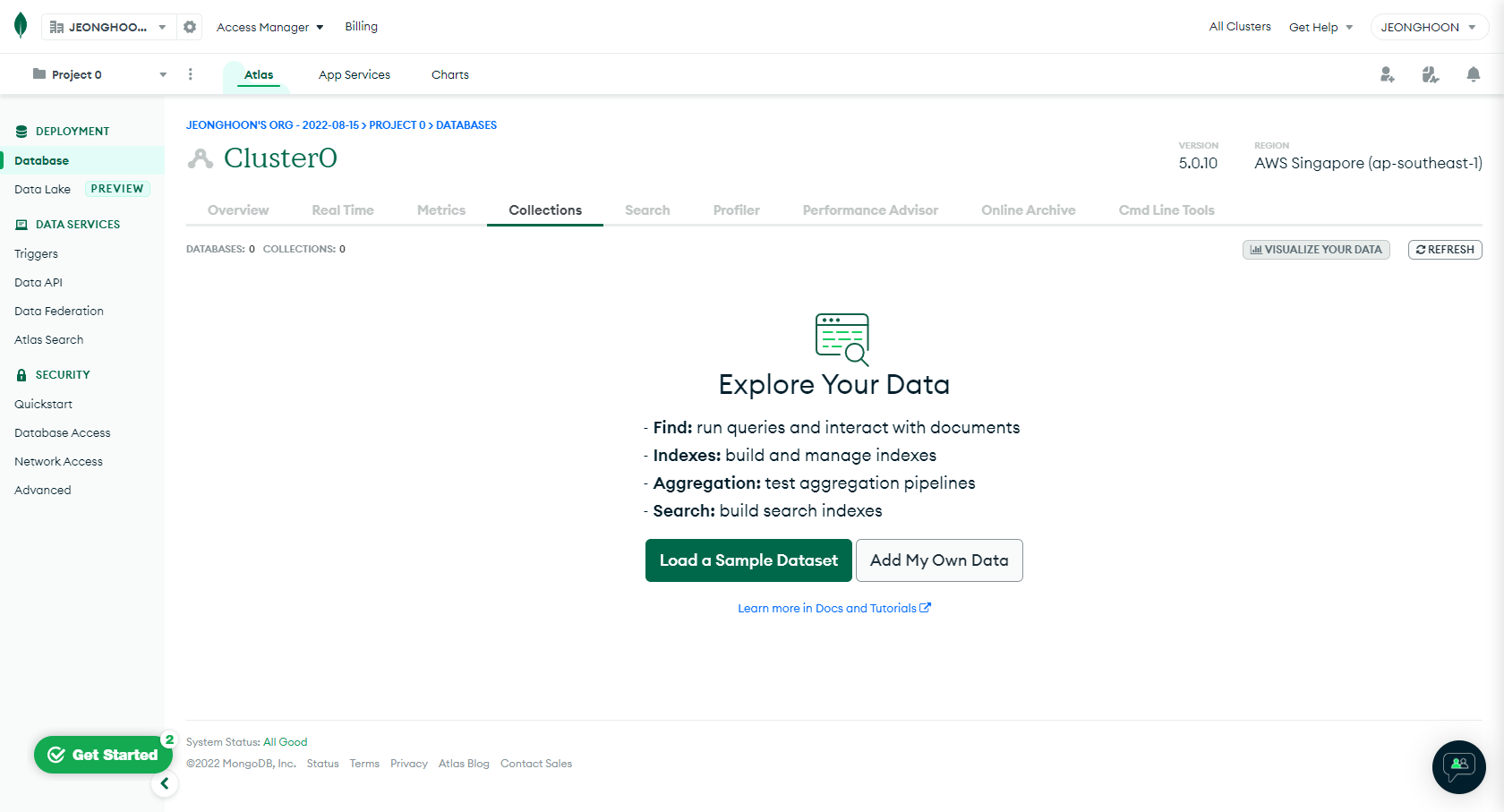The height and width of the screenshot is (812, 1504).
Task: Click the DATABASES breadcrumb link
Action: (x=466, y=125)
